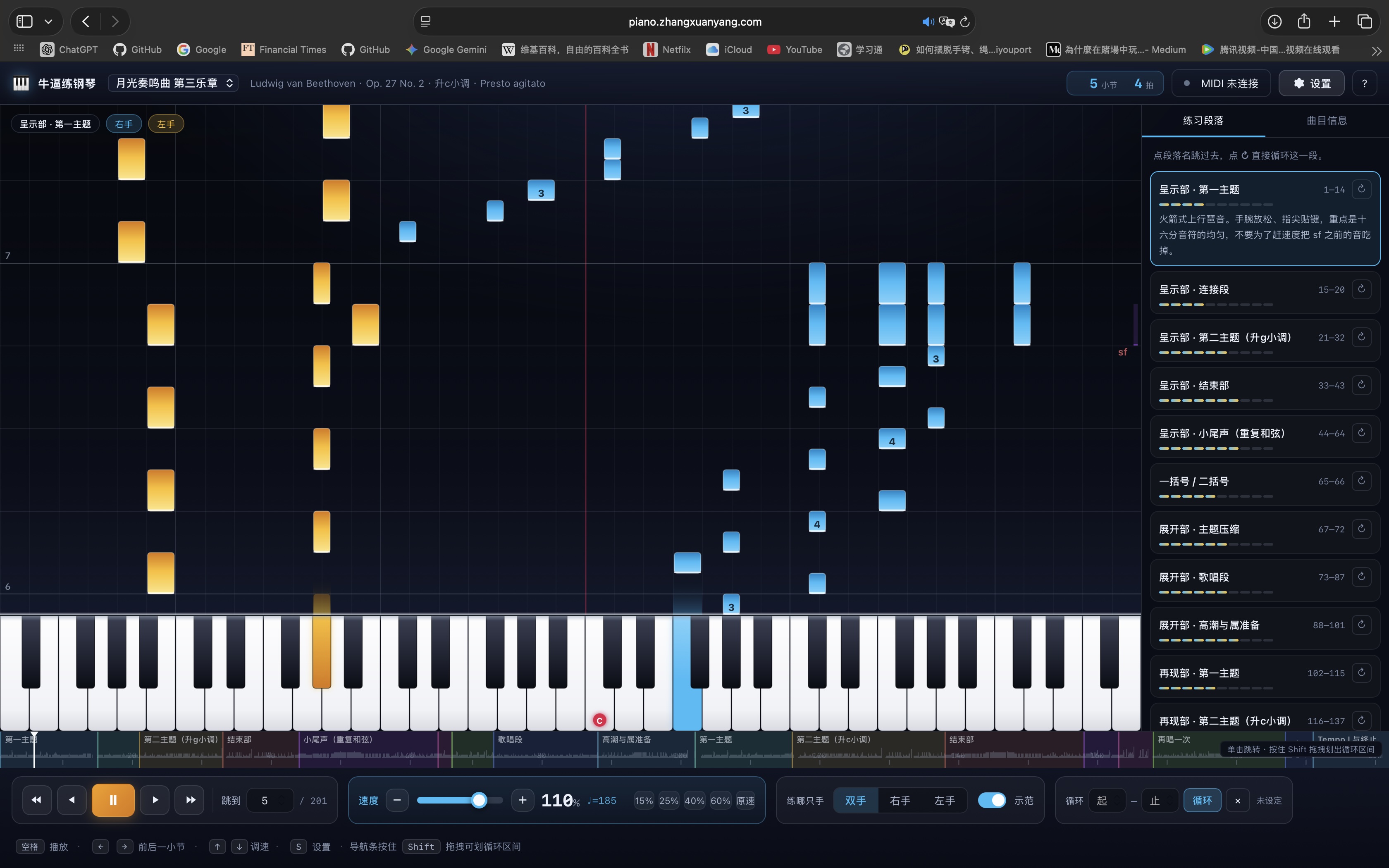Loop the 呈示部 · 第一主题 section

pyautogui.click(x=1361, y=189)
